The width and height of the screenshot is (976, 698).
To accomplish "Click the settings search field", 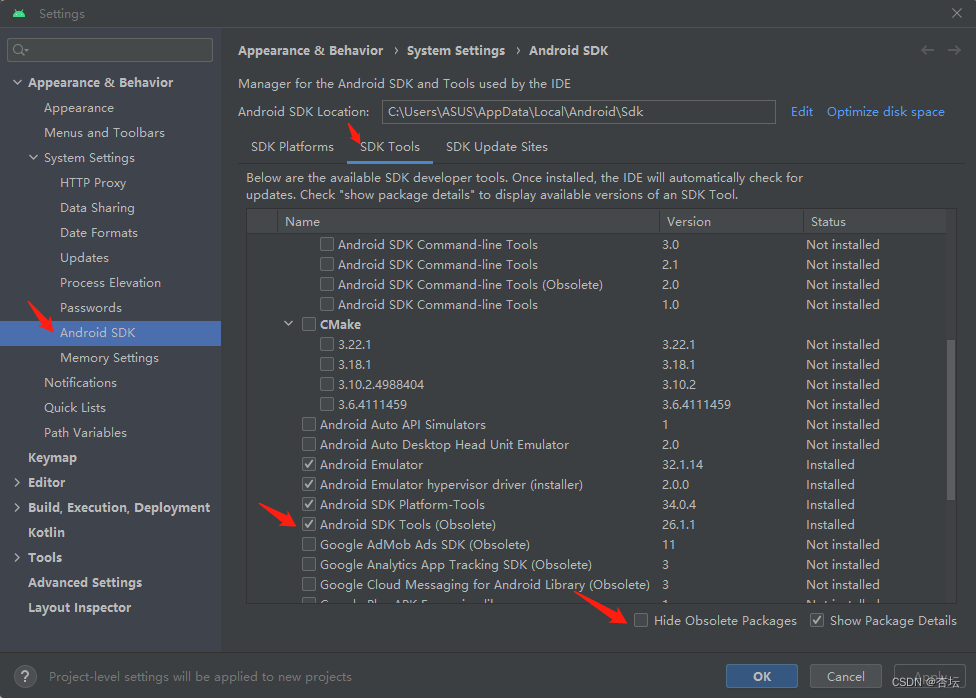I will (x=110, y=50).
